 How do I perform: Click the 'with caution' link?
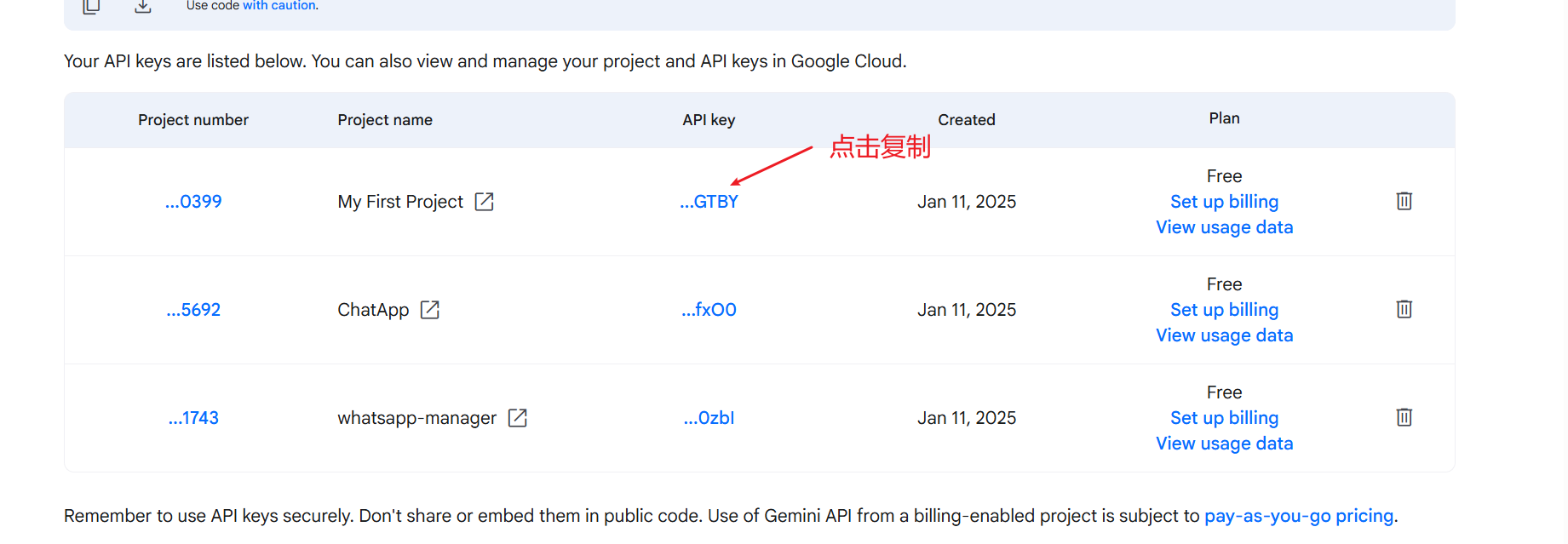point(280,6)
